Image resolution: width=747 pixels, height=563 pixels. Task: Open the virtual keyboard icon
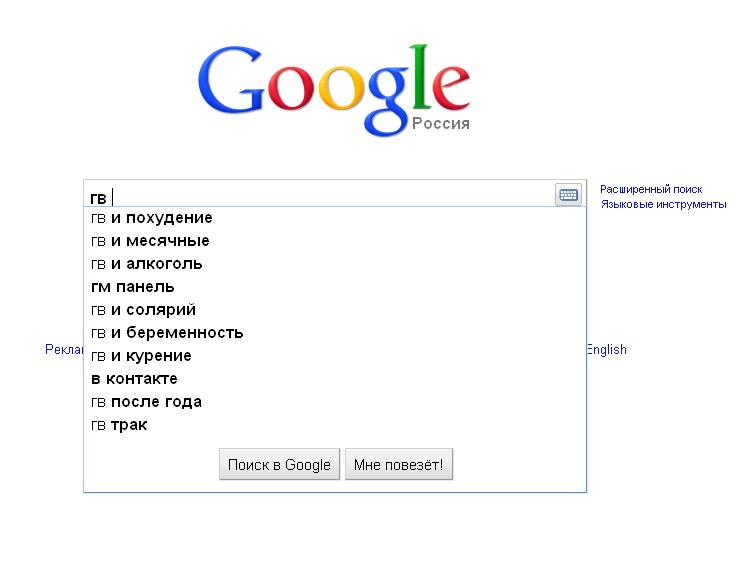tap(568, 195)
